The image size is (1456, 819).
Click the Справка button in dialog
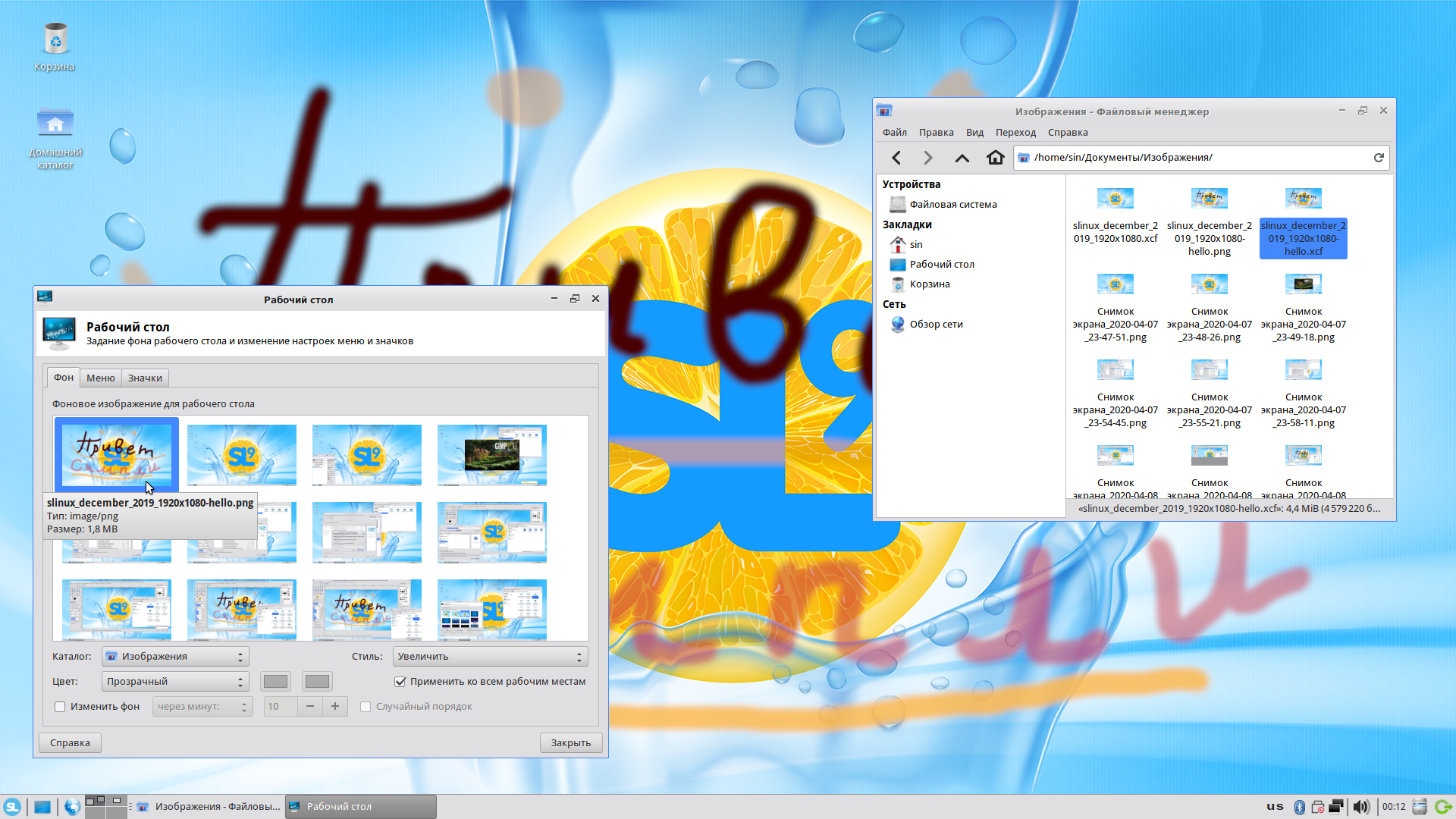[x=70, y=743]
